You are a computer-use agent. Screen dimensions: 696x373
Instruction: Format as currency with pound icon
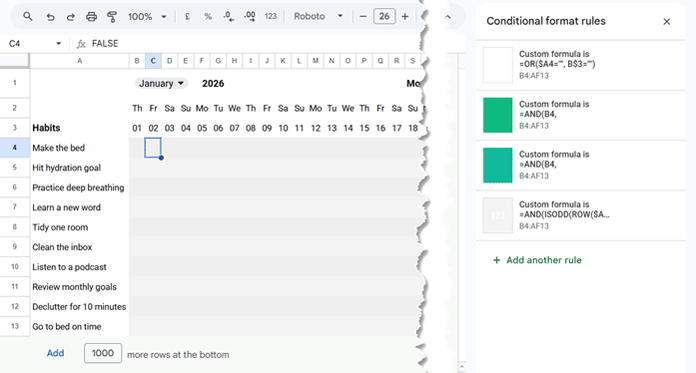click(x=187, y=16)
